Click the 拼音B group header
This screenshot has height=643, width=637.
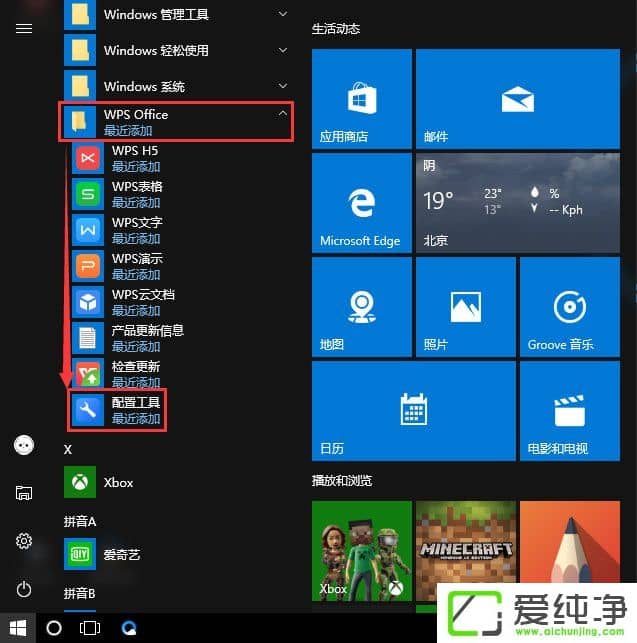[80, 593]
